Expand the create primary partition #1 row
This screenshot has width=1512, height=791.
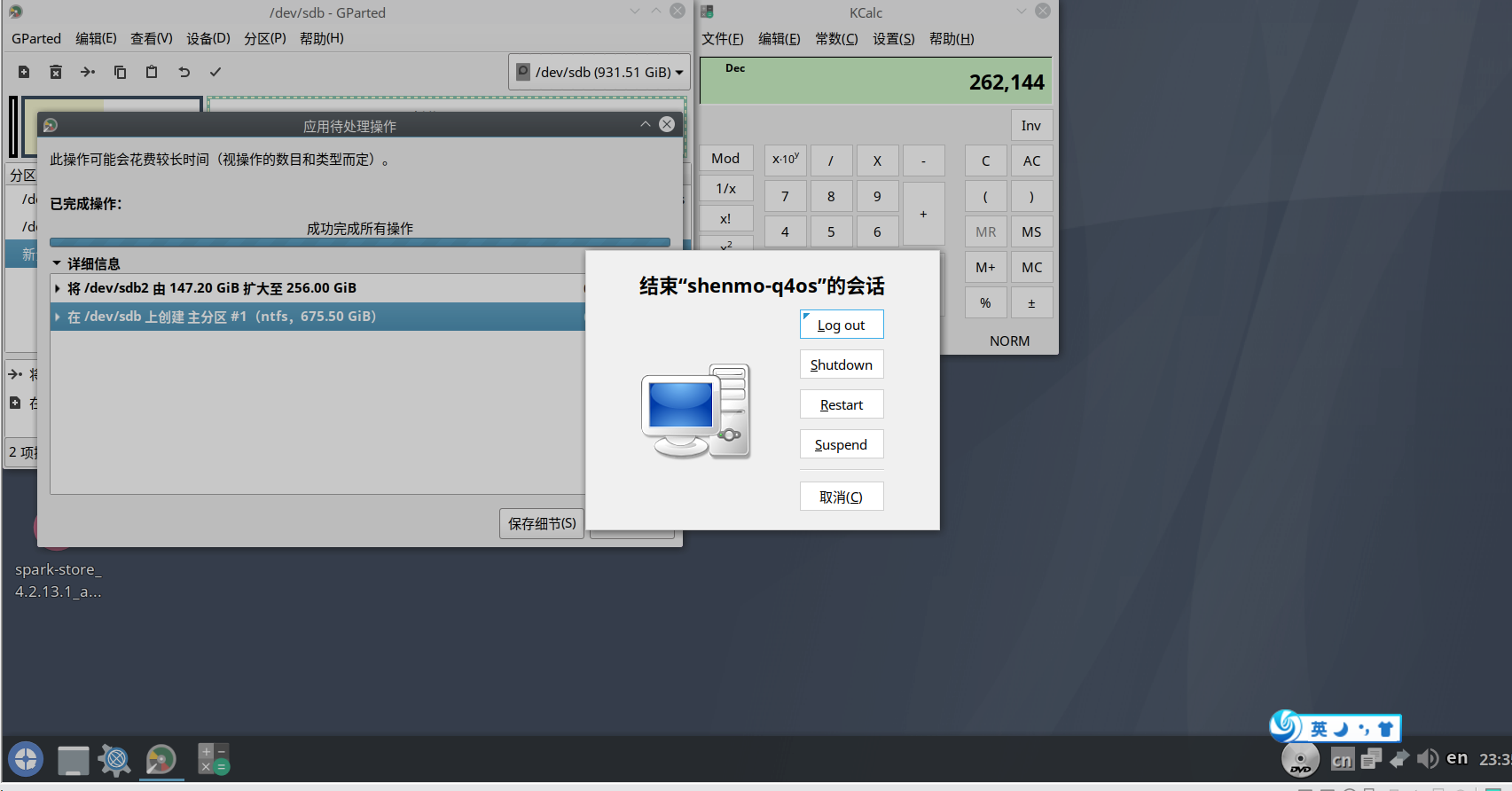58,317
